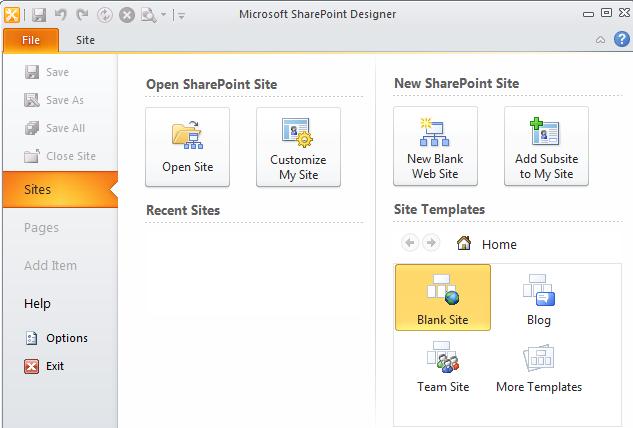This screenshot has width=633, height=428.
Task: Select the Blank Site template
Action: tap(442, 297)
